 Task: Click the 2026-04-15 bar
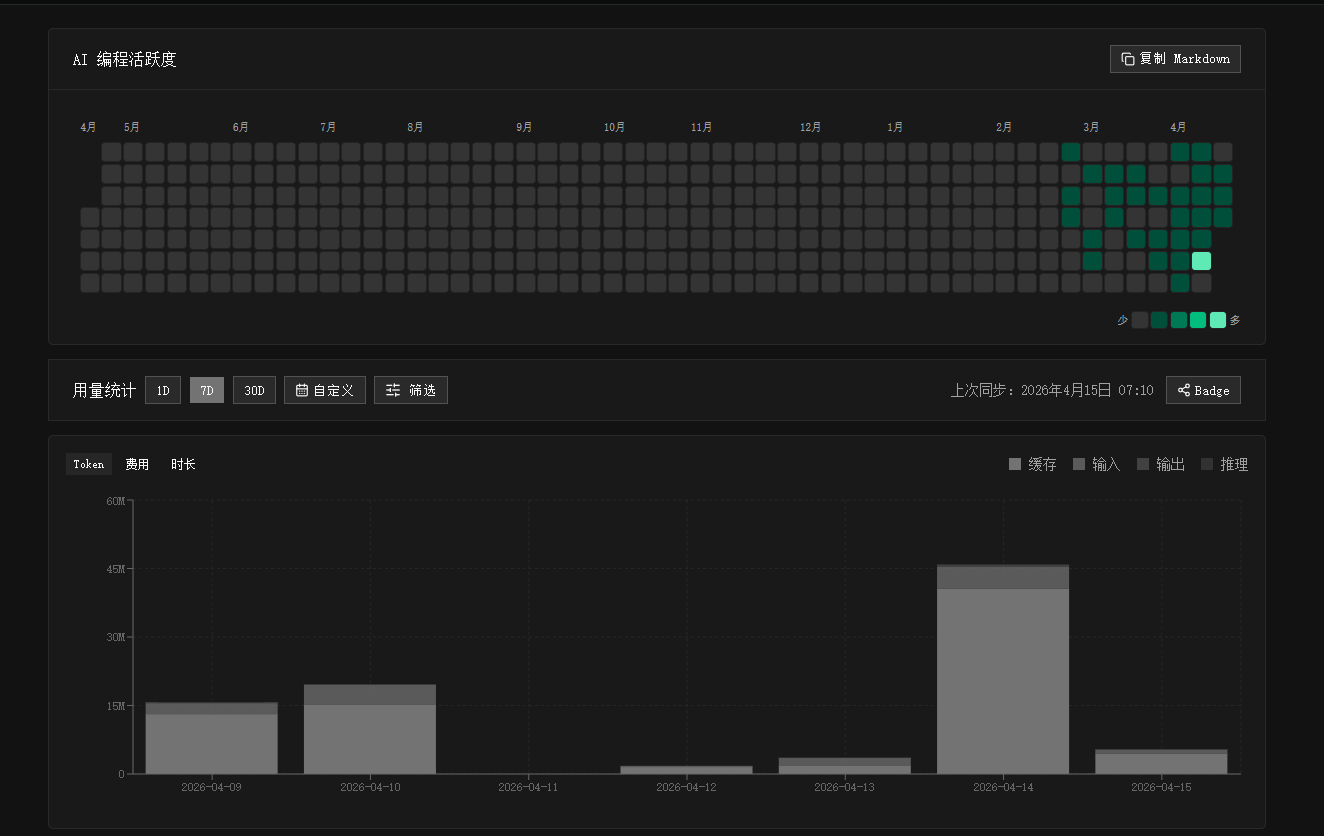click(x=1161, y=762)
